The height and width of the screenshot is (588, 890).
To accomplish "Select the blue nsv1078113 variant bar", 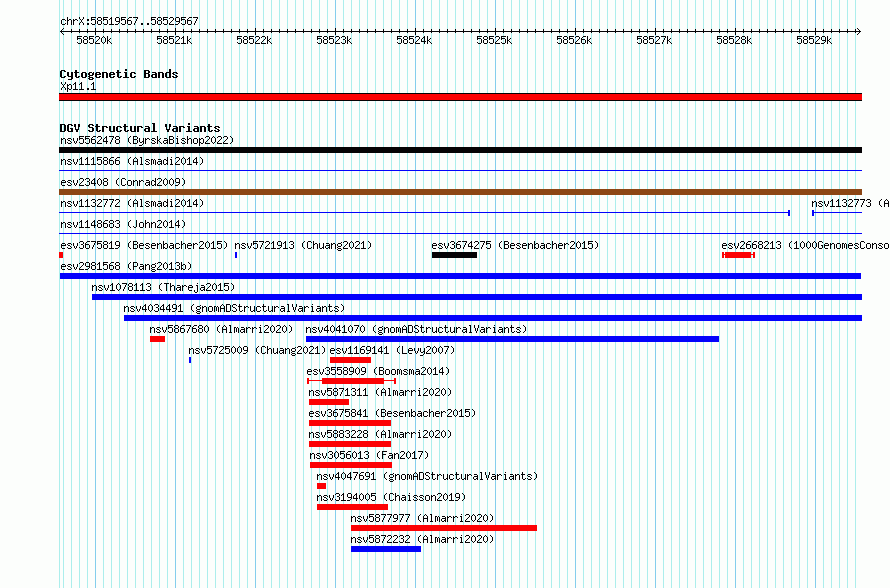I will (477, 297).
